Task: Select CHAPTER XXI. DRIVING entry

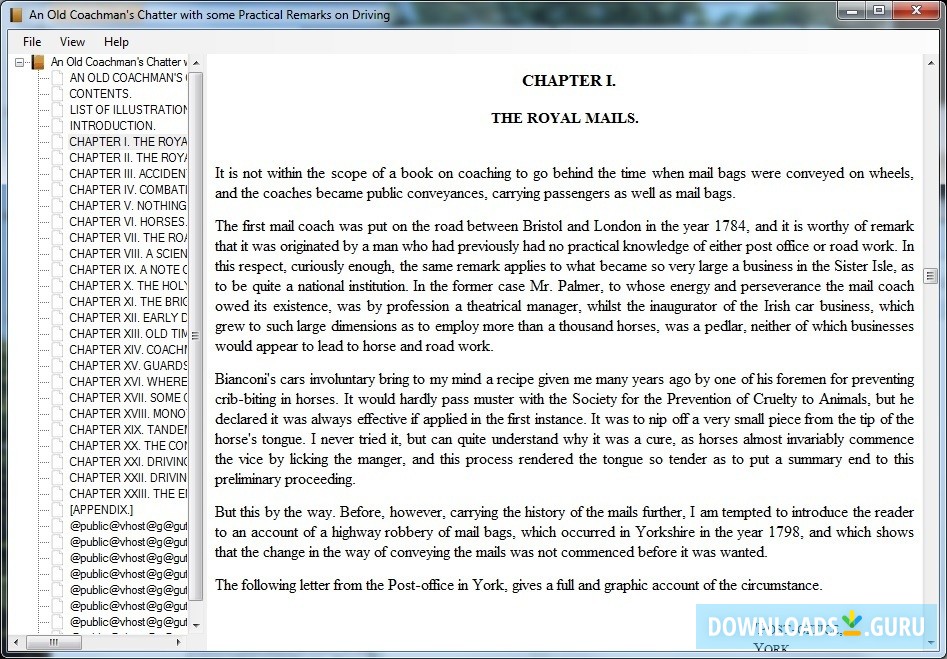Action: tap(128, 461)
